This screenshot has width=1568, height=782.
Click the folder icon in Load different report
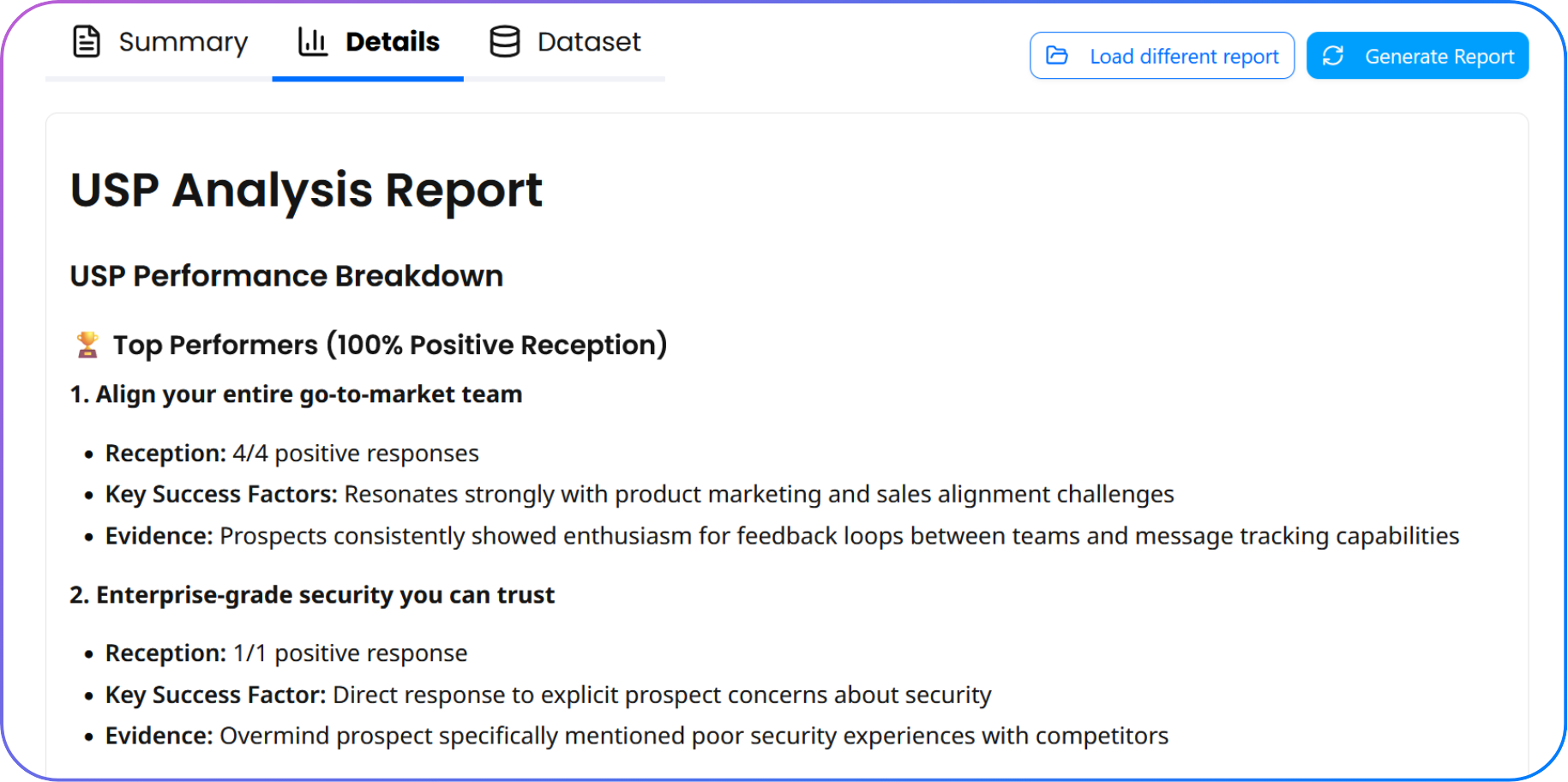tap(1057, 56)
